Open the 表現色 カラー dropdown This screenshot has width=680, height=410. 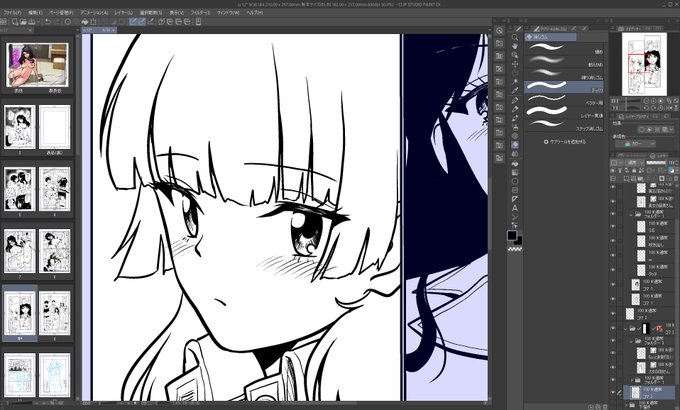click(x=634, y=144)
